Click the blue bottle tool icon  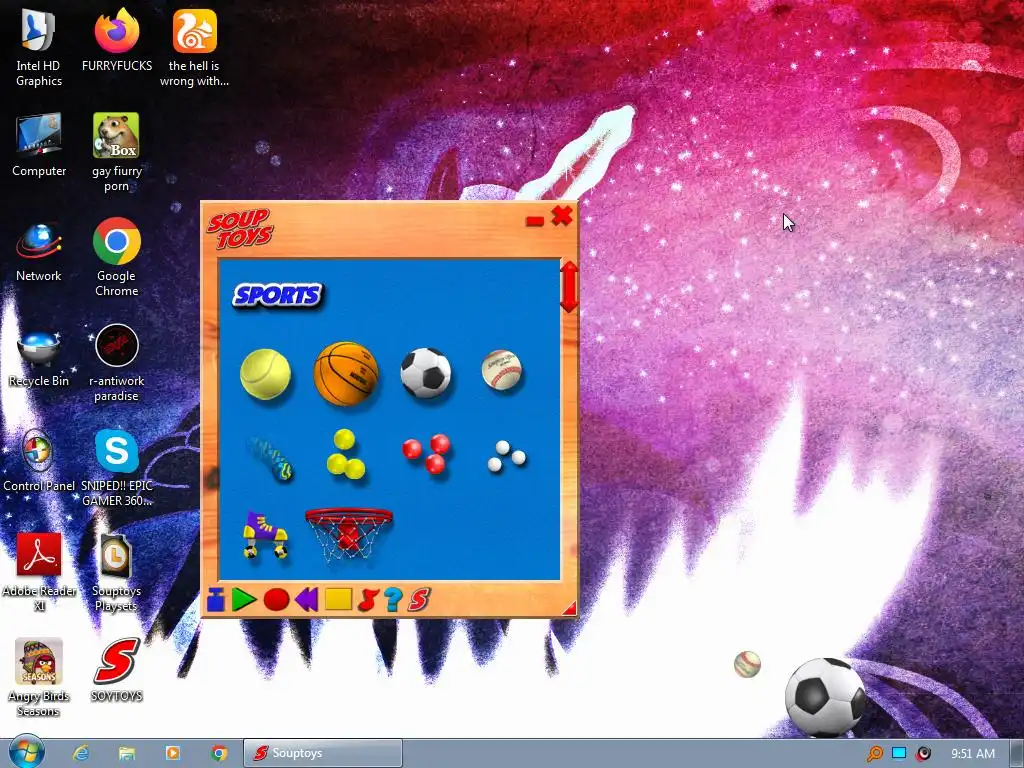pos(216,600)
